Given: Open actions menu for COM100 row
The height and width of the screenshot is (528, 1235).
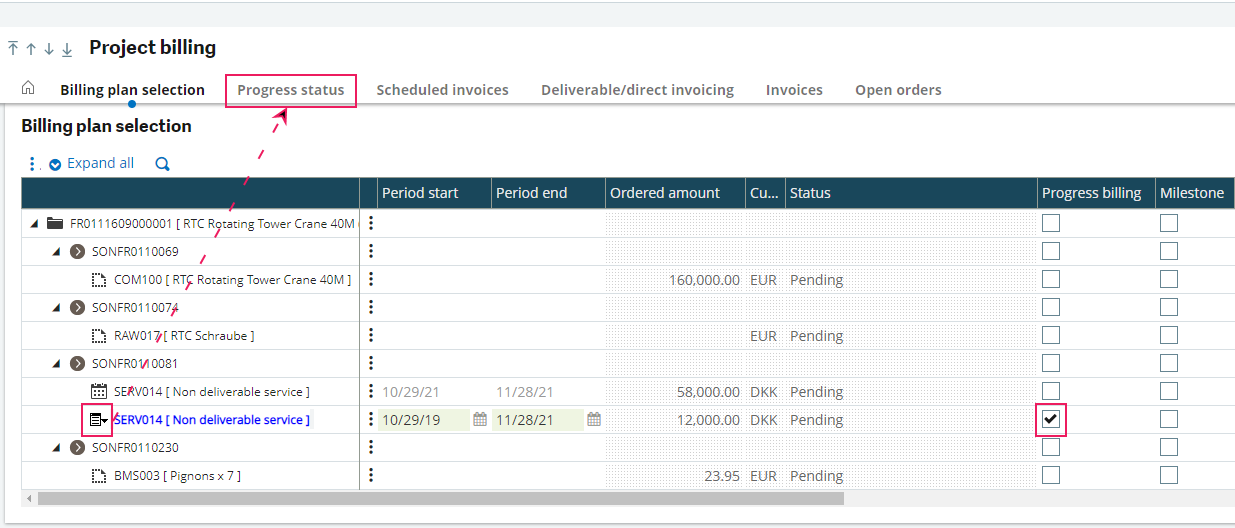Looking at the screenshot, I should pos(371,280).
